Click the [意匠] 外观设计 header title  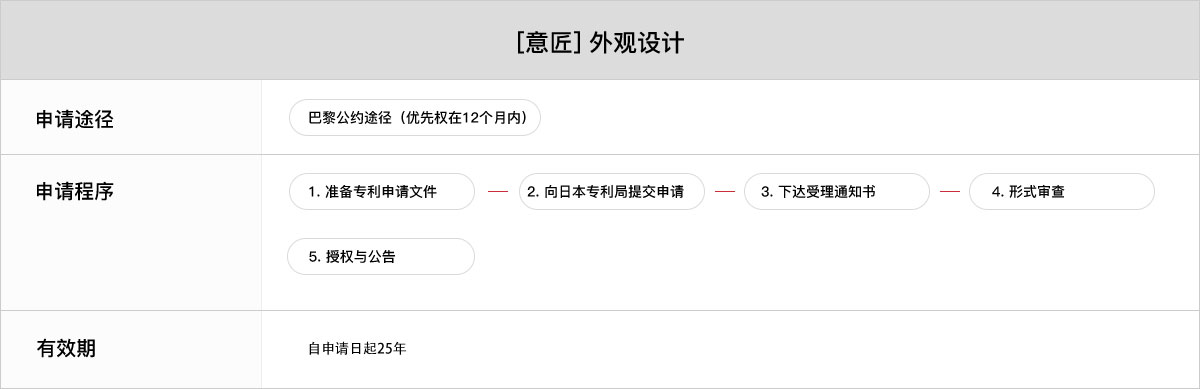tap(600, 43)
